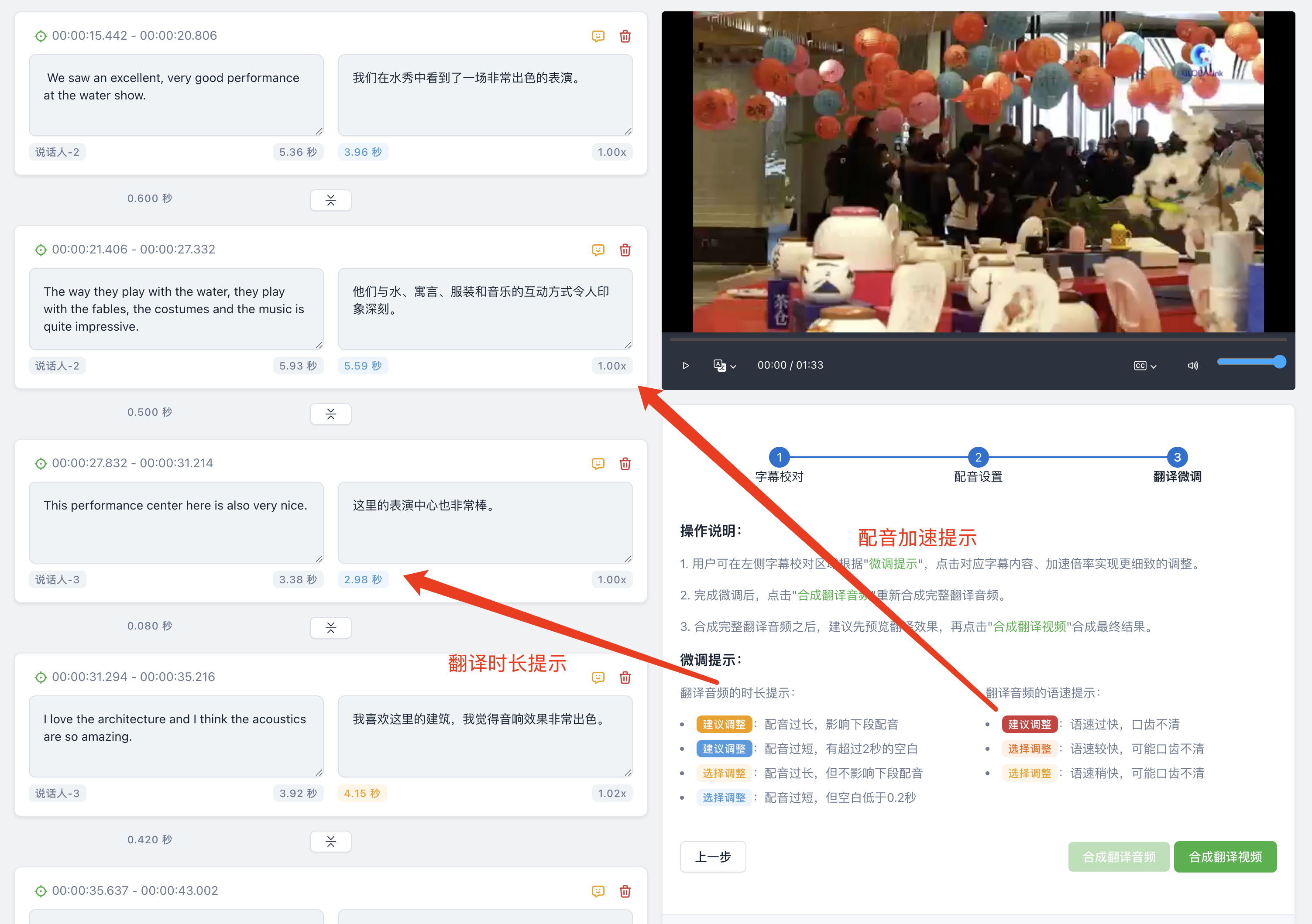
Task: Mute the video volume icon
Action: point(1192,366)
